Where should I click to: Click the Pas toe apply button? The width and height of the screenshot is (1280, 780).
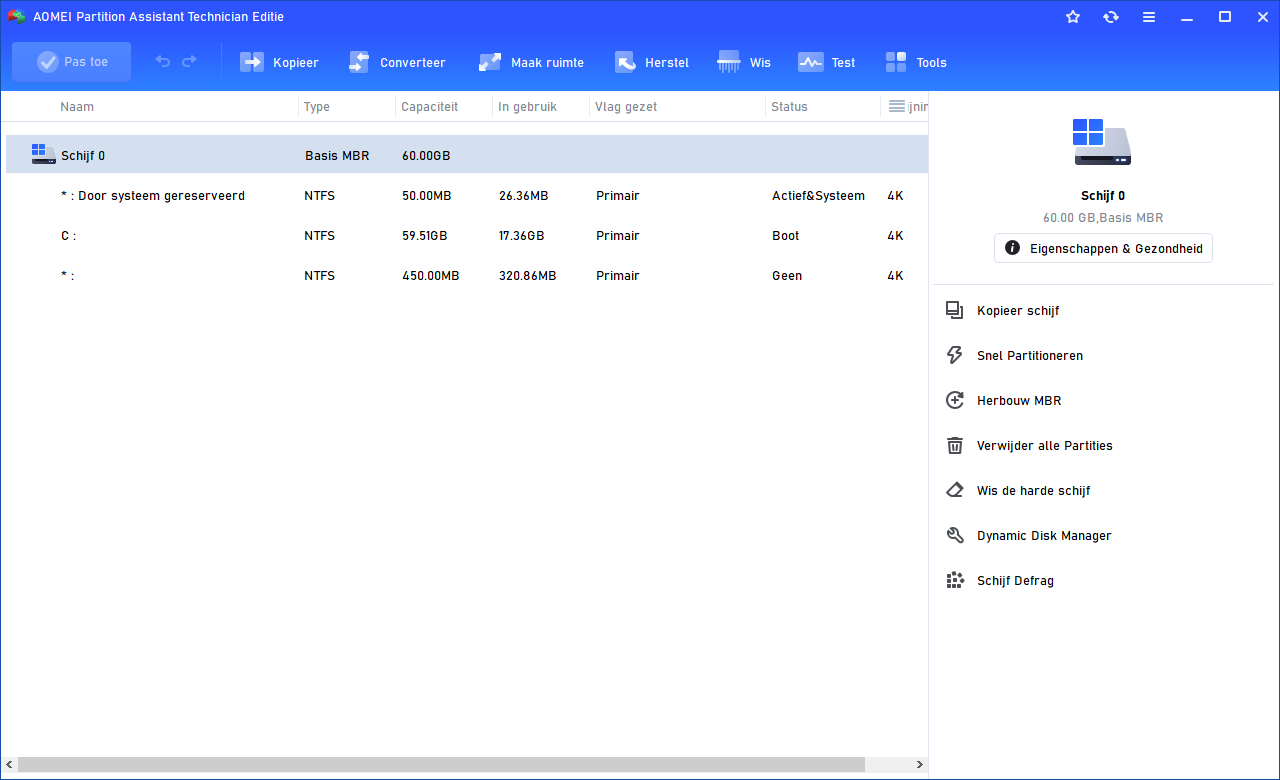click(x=71, y=62)
